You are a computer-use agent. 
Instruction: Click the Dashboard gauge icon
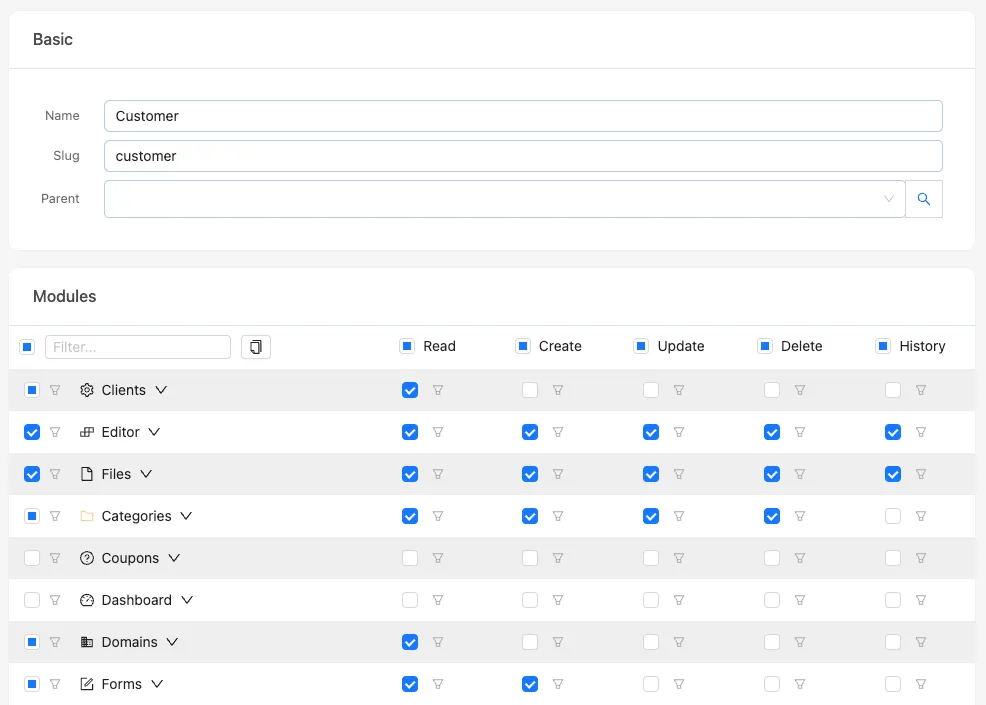(87, 600)
